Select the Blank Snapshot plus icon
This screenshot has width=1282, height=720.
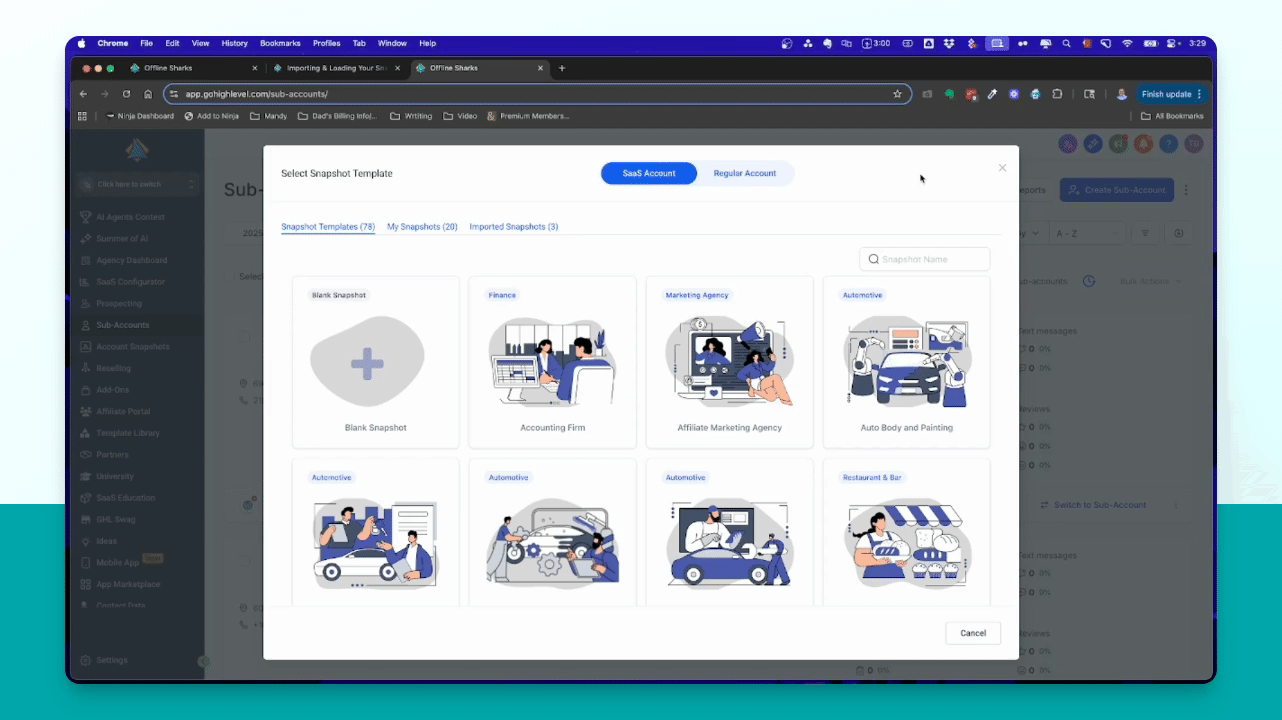367,363
